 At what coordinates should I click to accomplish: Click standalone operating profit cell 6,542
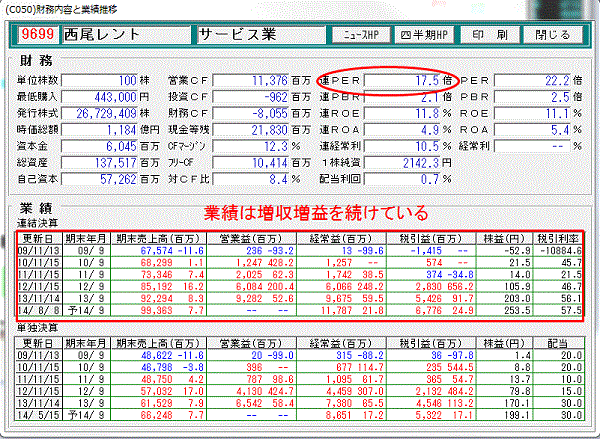coord(249,403)
